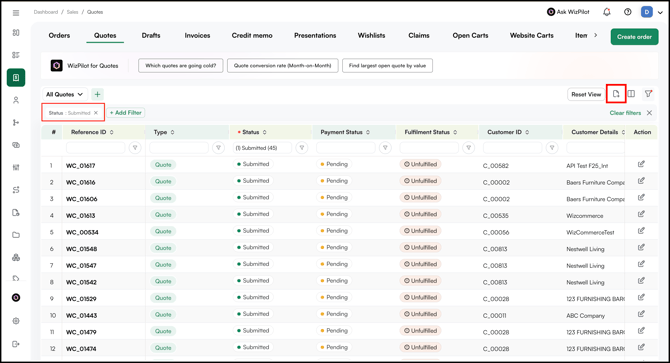The height and width of the screenshot is (363, 670).
Task: Click Clear filters link
Action: pos(625,113)
